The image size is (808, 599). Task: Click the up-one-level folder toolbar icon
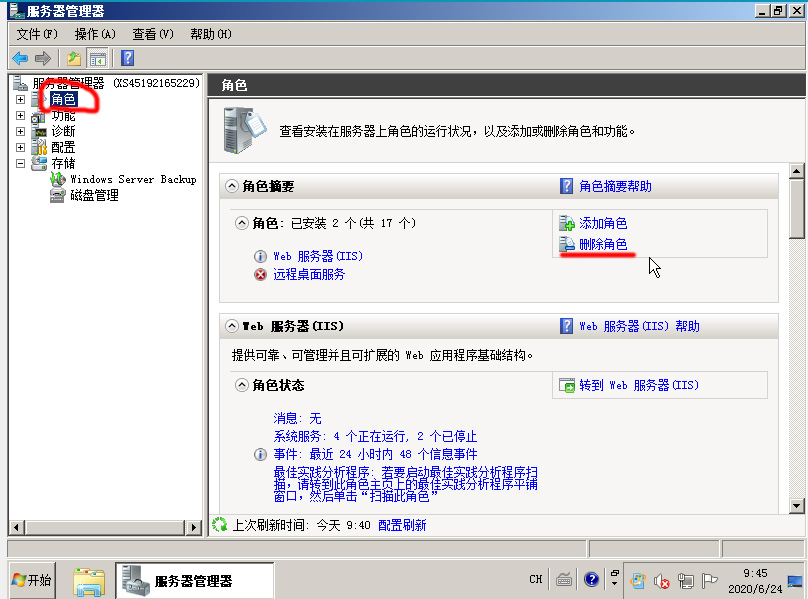pos(74,58)
